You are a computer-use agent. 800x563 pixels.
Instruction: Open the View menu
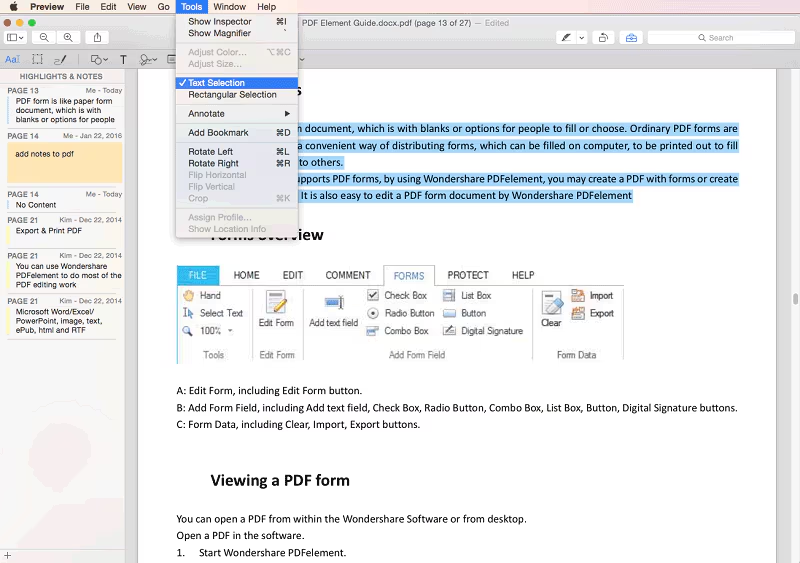[x=137, y=7]
